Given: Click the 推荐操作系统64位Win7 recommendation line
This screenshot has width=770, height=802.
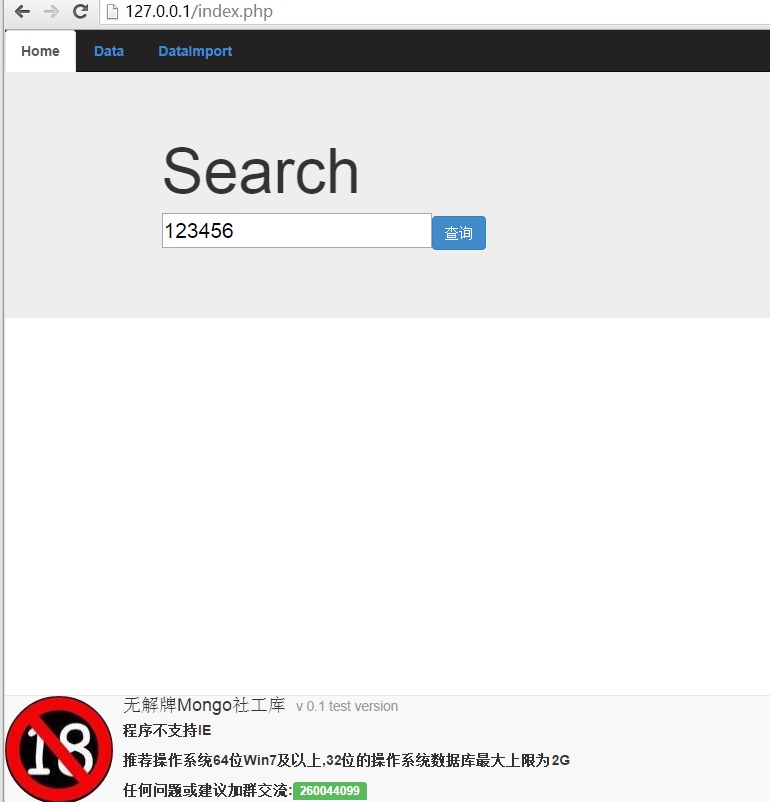Looking at the screenshot, I should pyautogui.click(x=346, y=760).
